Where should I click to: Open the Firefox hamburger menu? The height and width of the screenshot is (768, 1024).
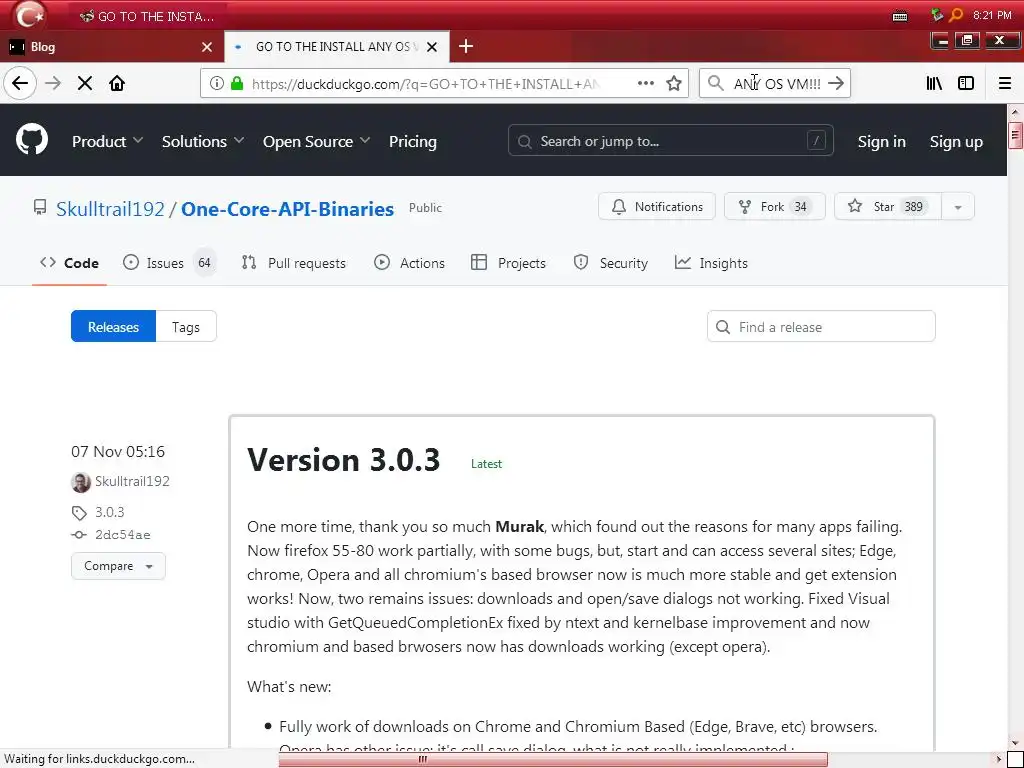pos(1005,84)
